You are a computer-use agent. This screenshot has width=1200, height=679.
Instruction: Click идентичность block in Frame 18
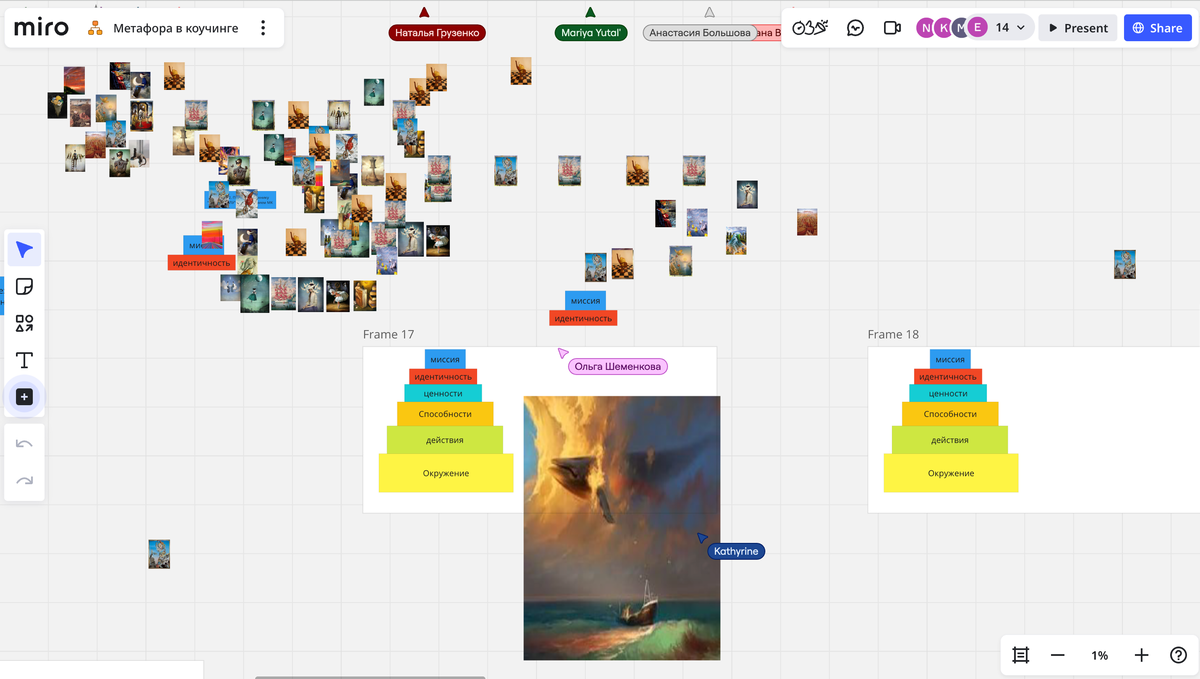click(x=948, y=376)
